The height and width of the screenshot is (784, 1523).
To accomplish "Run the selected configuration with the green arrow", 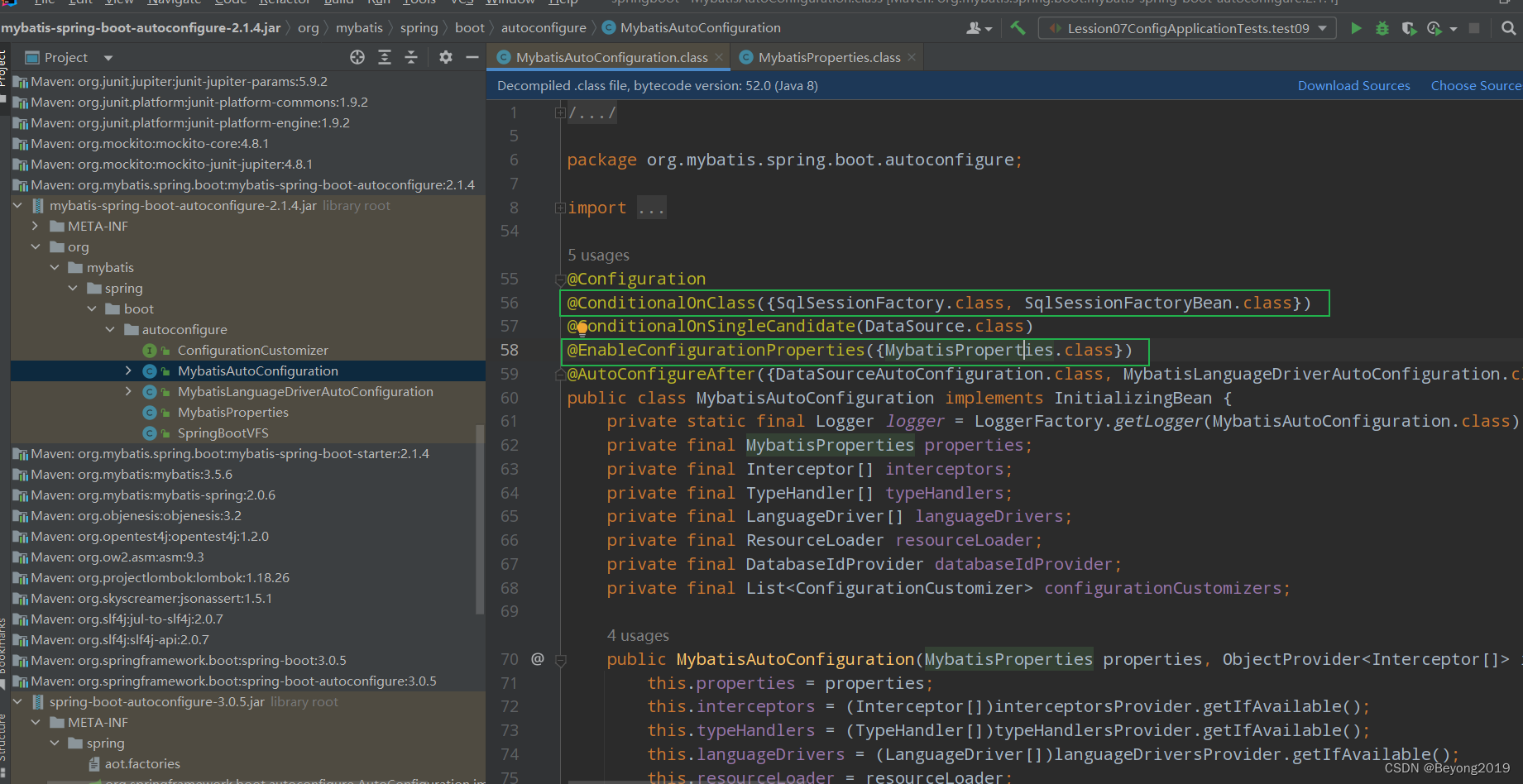I will point(1356,28).
